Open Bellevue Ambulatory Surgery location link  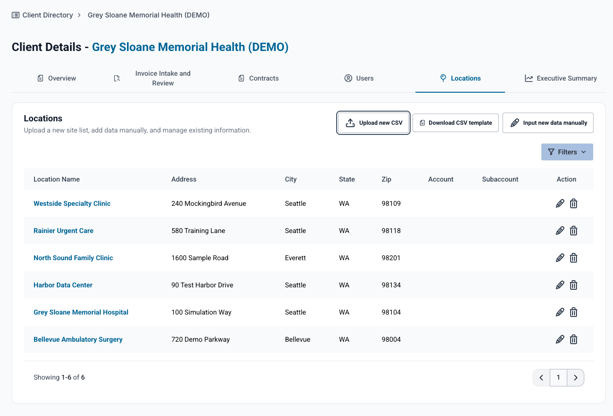(78, 339)
